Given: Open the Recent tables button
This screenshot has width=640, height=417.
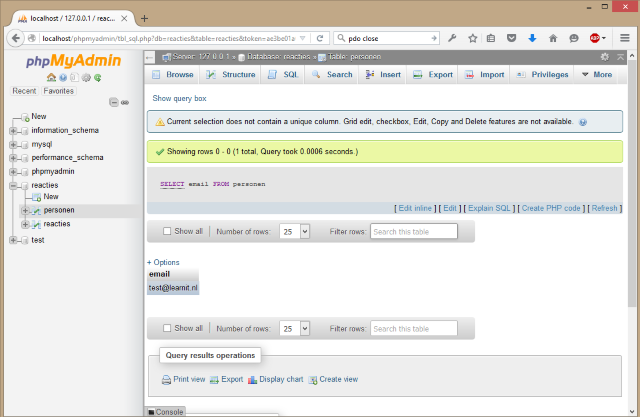Looking at the screenshot, I should 24,91.
